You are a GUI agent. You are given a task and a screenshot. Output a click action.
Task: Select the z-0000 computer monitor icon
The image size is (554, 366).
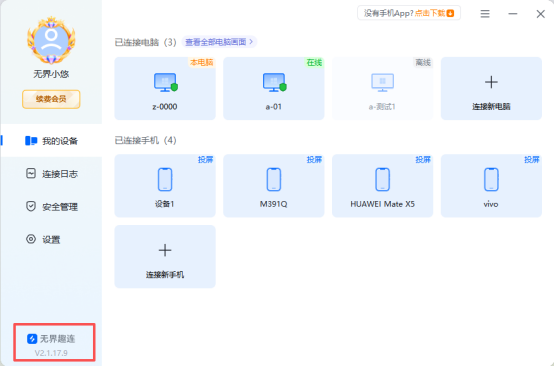[165, 82]
